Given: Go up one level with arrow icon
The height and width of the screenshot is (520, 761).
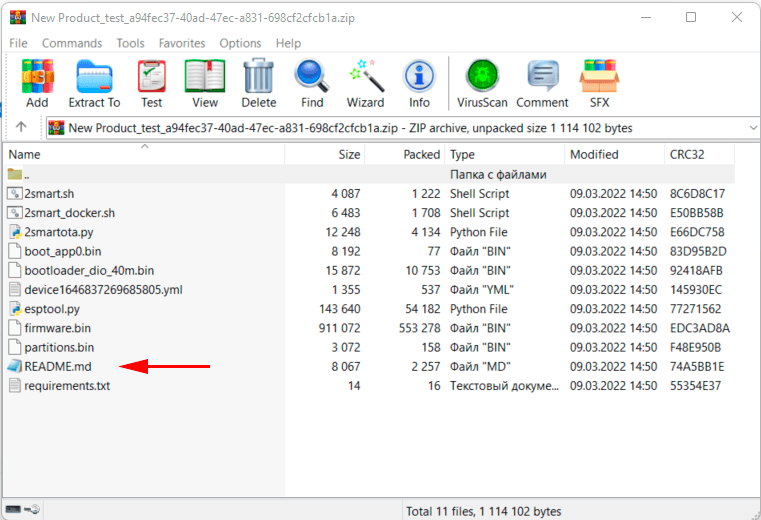Looking at the screenshot, I should click(x=21, y=127).
